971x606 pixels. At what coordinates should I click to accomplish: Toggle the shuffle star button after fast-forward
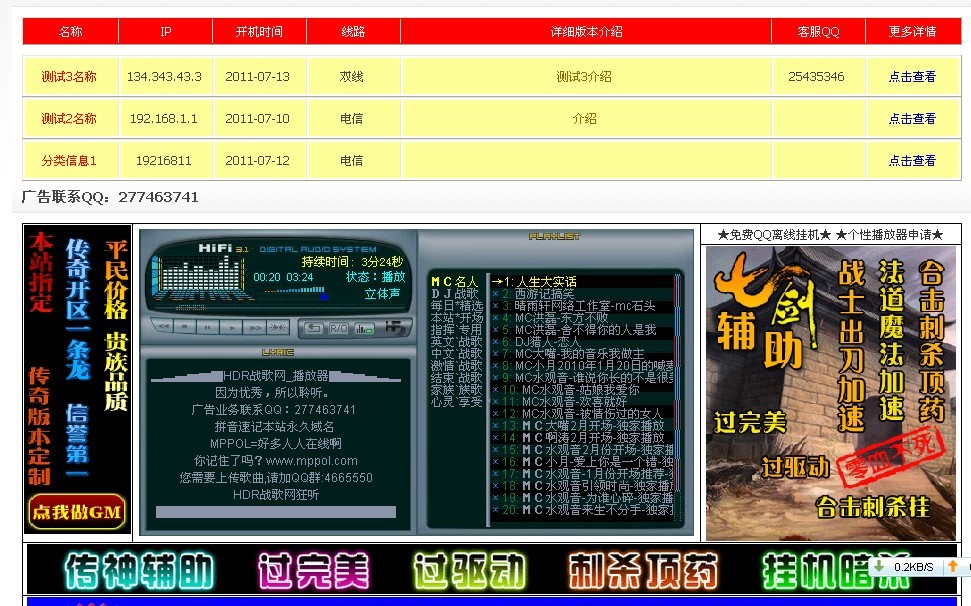click(276, 328)
